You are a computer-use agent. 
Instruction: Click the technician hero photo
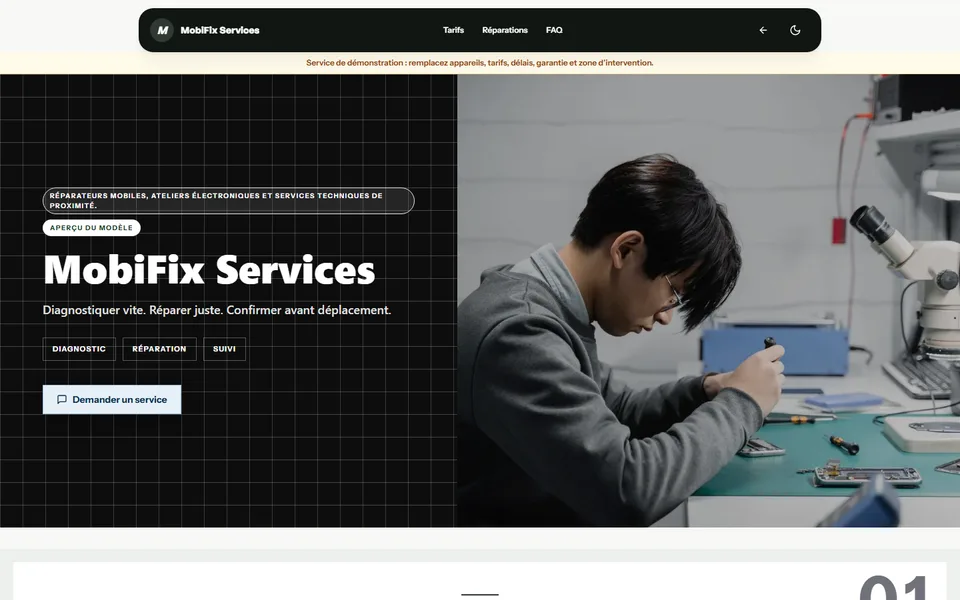[x=708, y=301]
